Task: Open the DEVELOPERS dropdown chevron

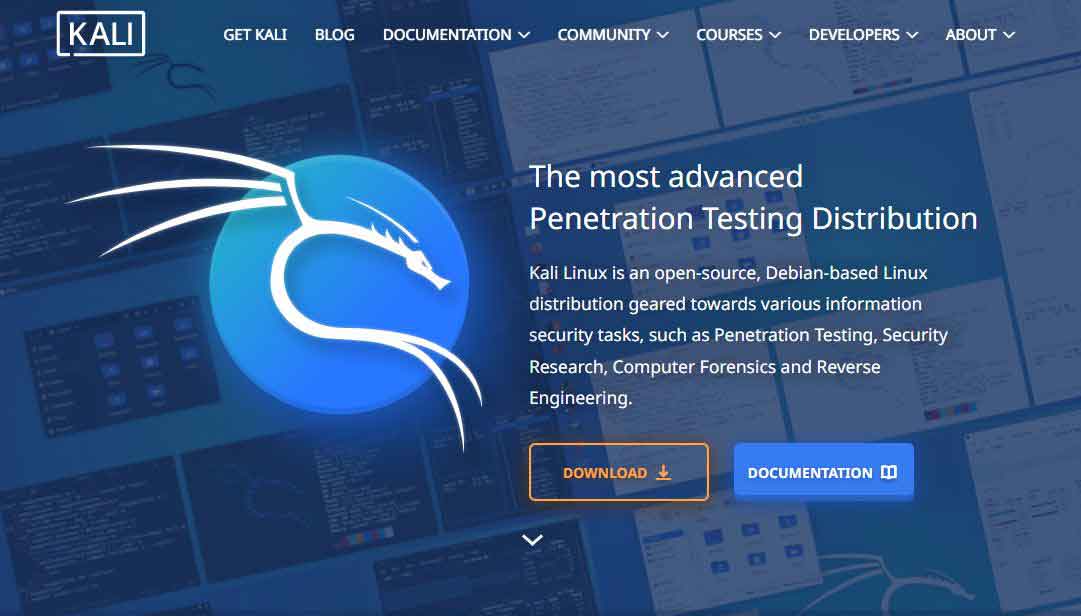Action: pos(912,35)
